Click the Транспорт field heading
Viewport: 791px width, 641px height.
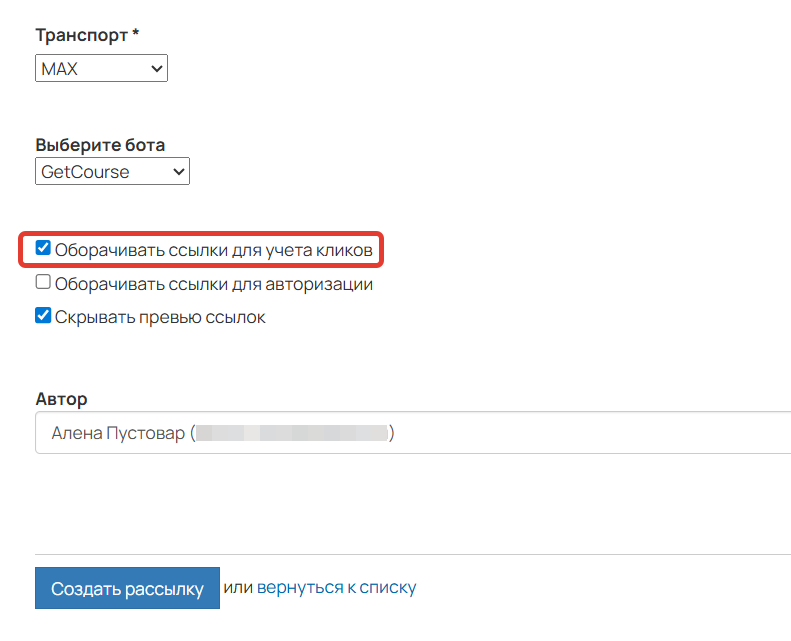87,35
